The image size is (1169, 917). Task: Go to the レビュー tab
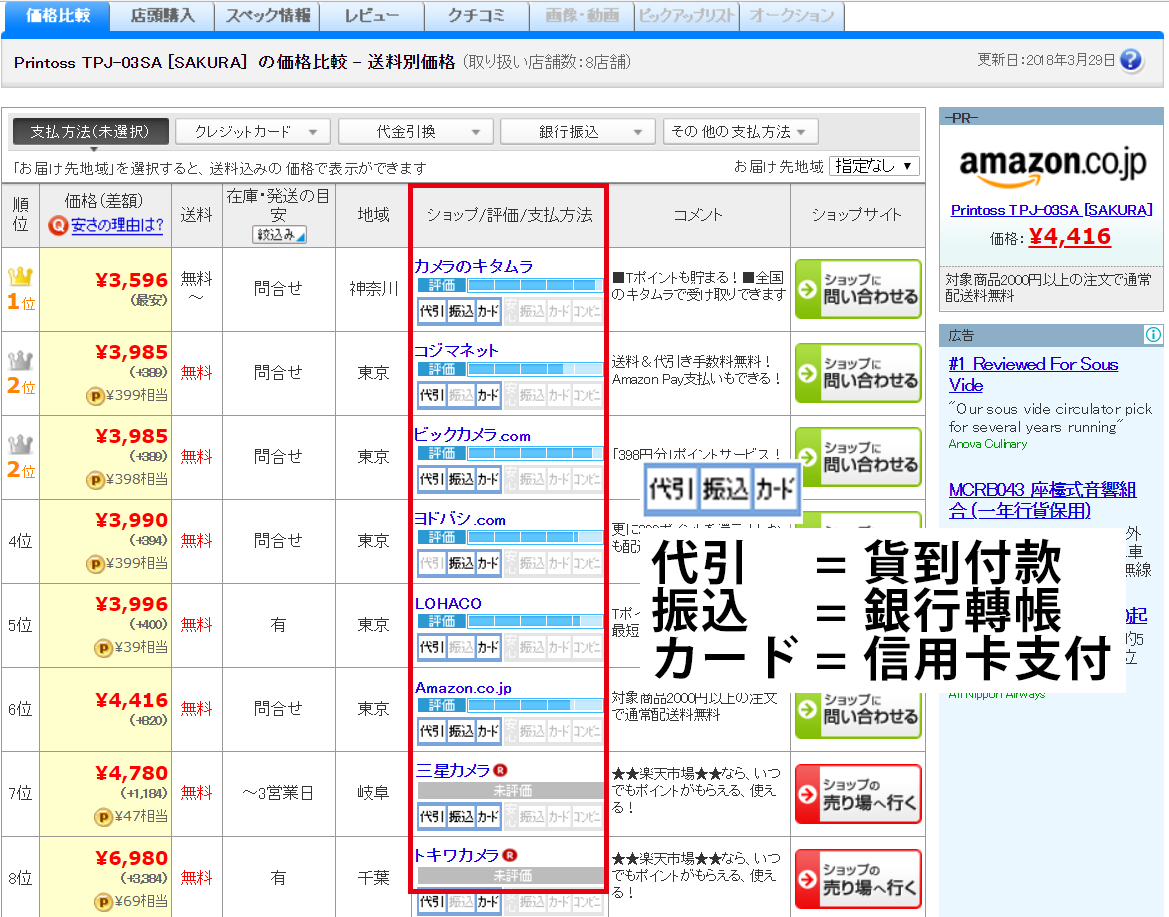click(372, 16)
